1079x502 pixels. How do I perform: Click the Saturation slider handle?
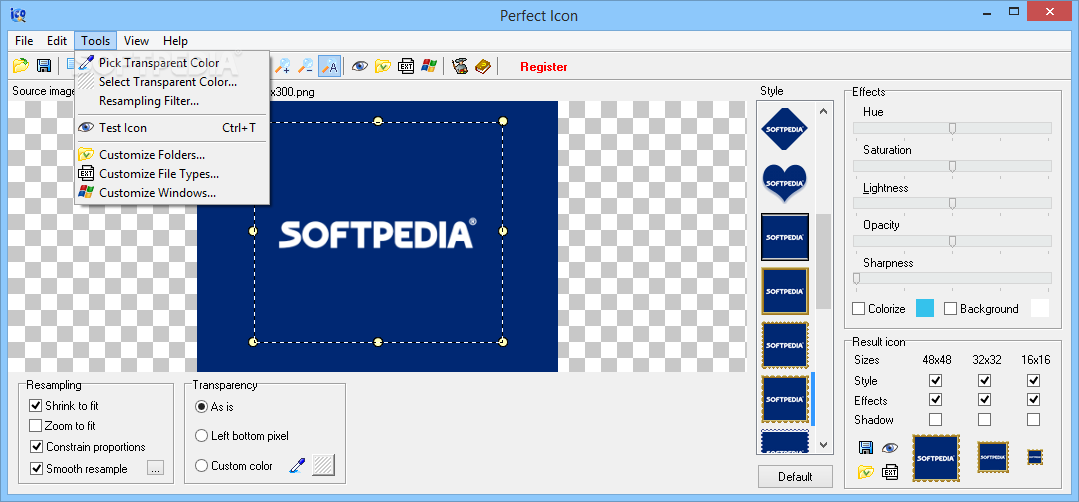coord(952,166)
